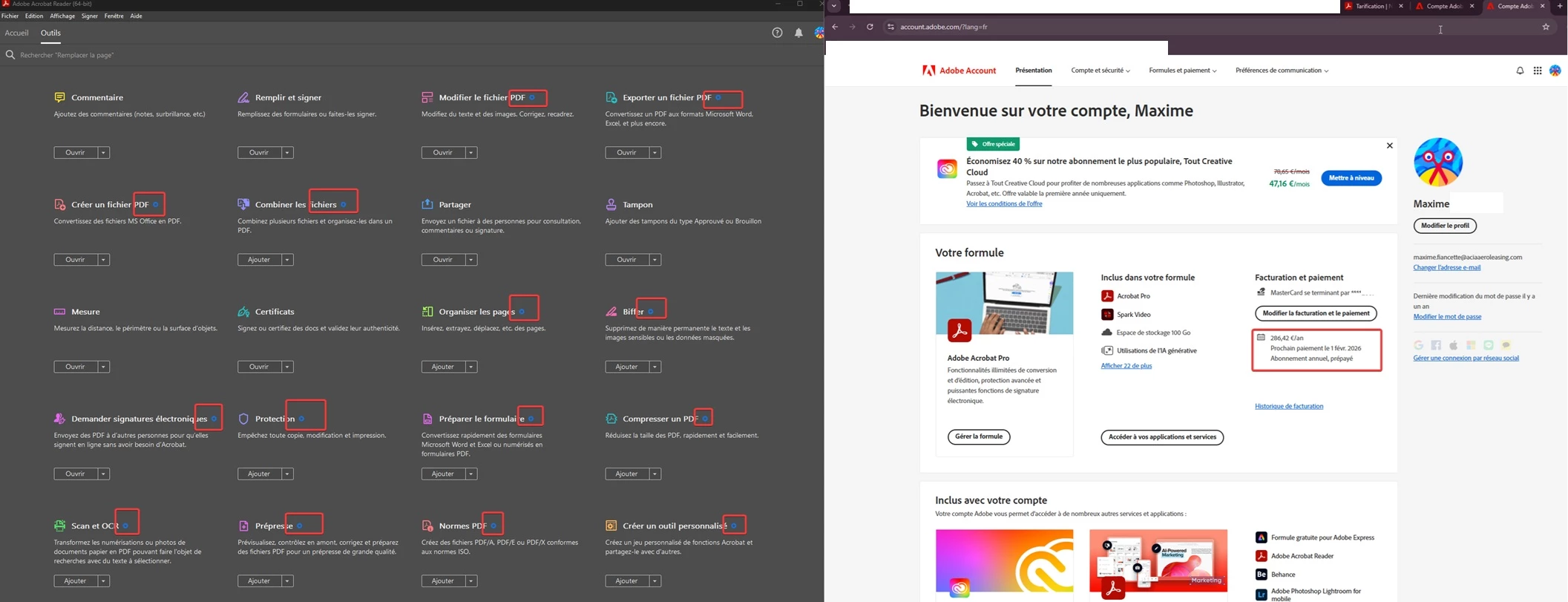This screenshot has width=1568, height=602.
Task: Click the Scan et OCR icon
Action: [60, 526]
